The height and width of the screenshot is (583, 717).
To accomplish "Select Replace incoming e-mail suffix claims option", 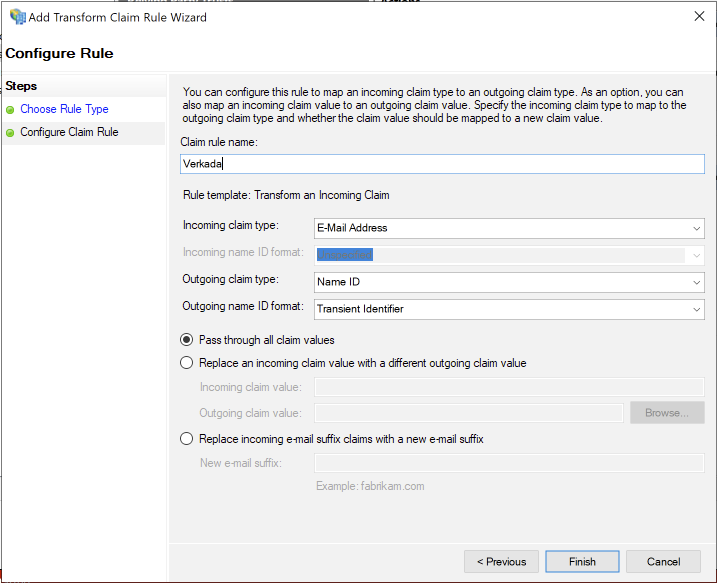I will pyautogui.click(x=187, y=439).
